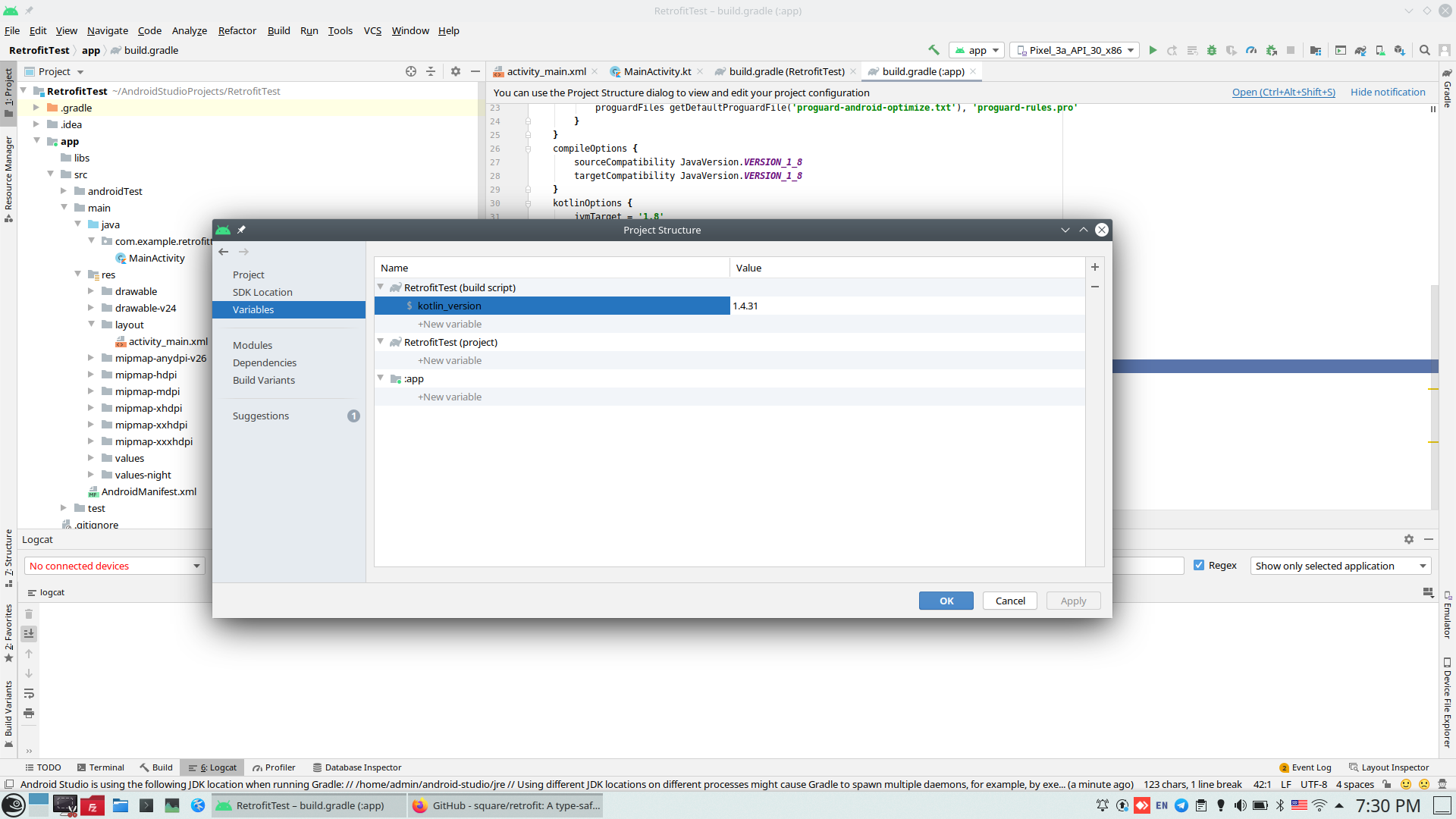Start debugging with the bug icon
This screenshot has height=819, width=1456.
1212,50
